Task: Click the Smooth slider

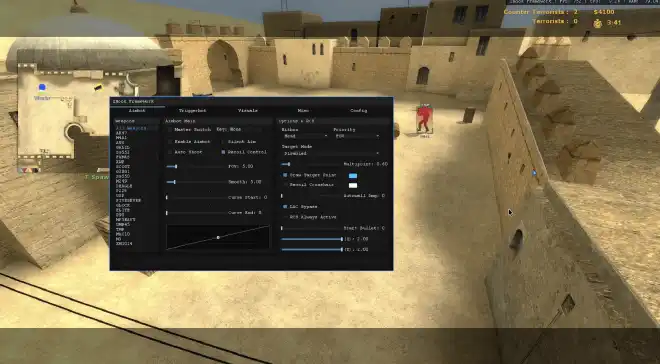Action: click(196, 182)
